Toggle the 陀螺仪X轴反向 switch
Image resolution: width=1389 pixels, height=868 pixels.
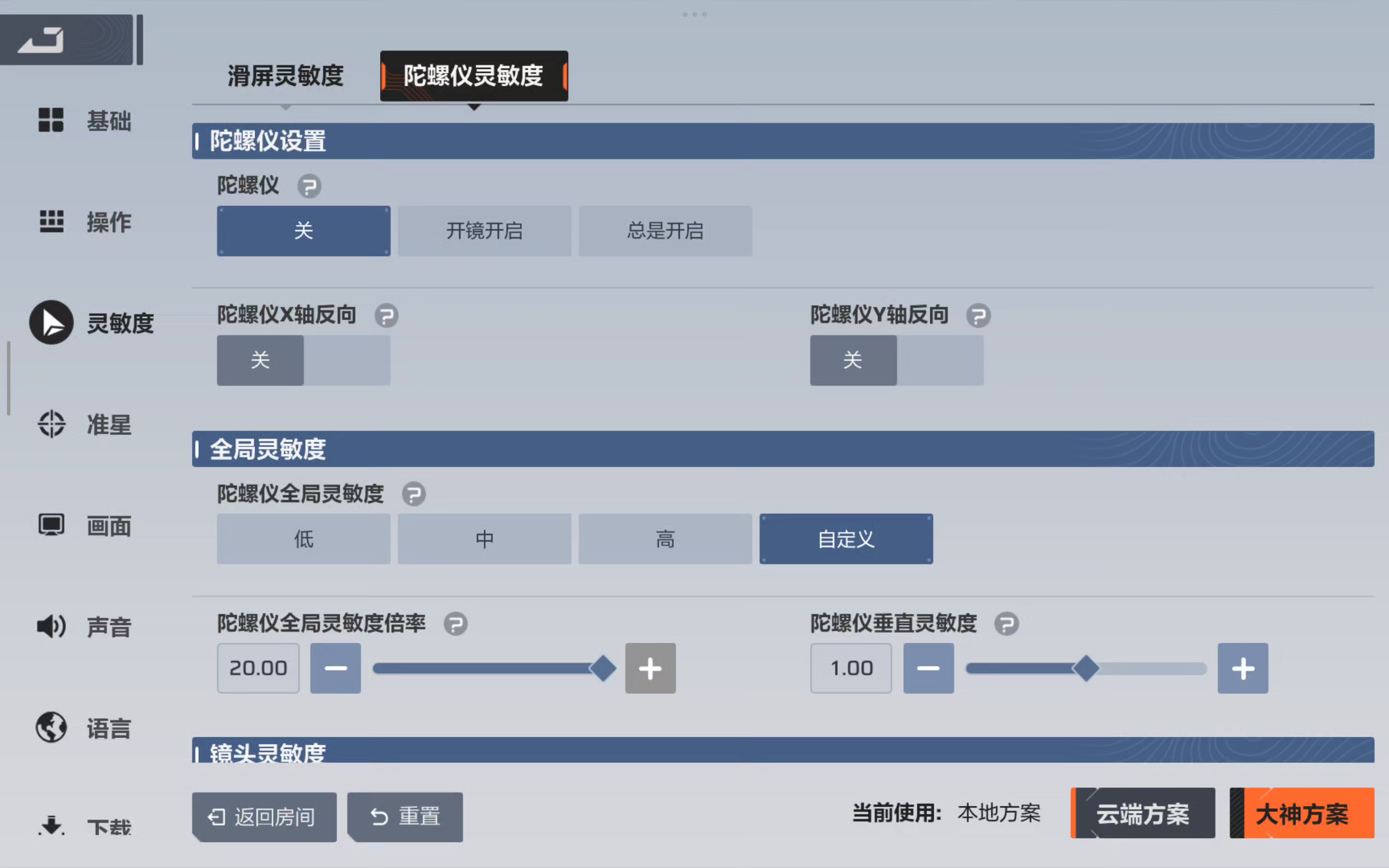pos(304,361)
